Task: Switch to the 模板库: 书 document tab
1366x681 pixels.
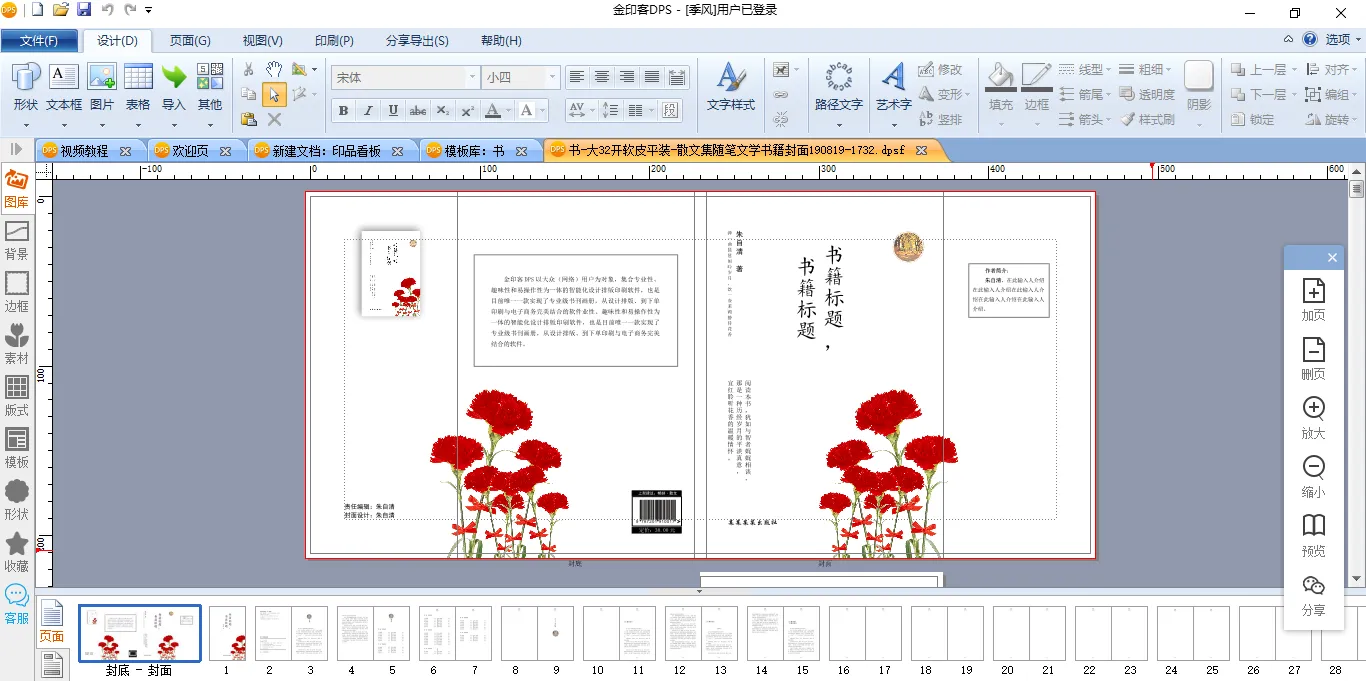Action: tap(476, 151)
